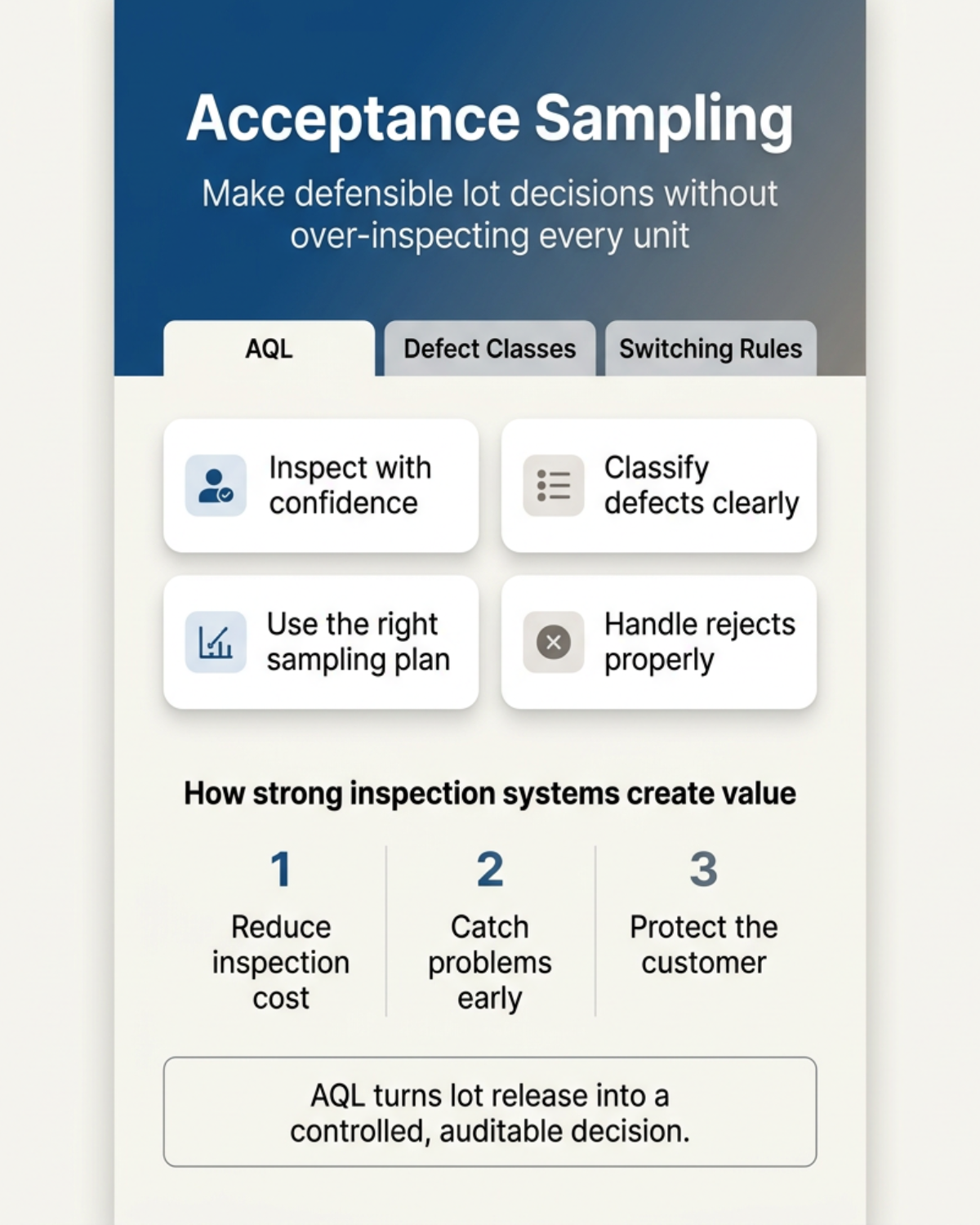980x1225 pixels.
Task: Click the reject X circle icon
Action: (554, 642)
